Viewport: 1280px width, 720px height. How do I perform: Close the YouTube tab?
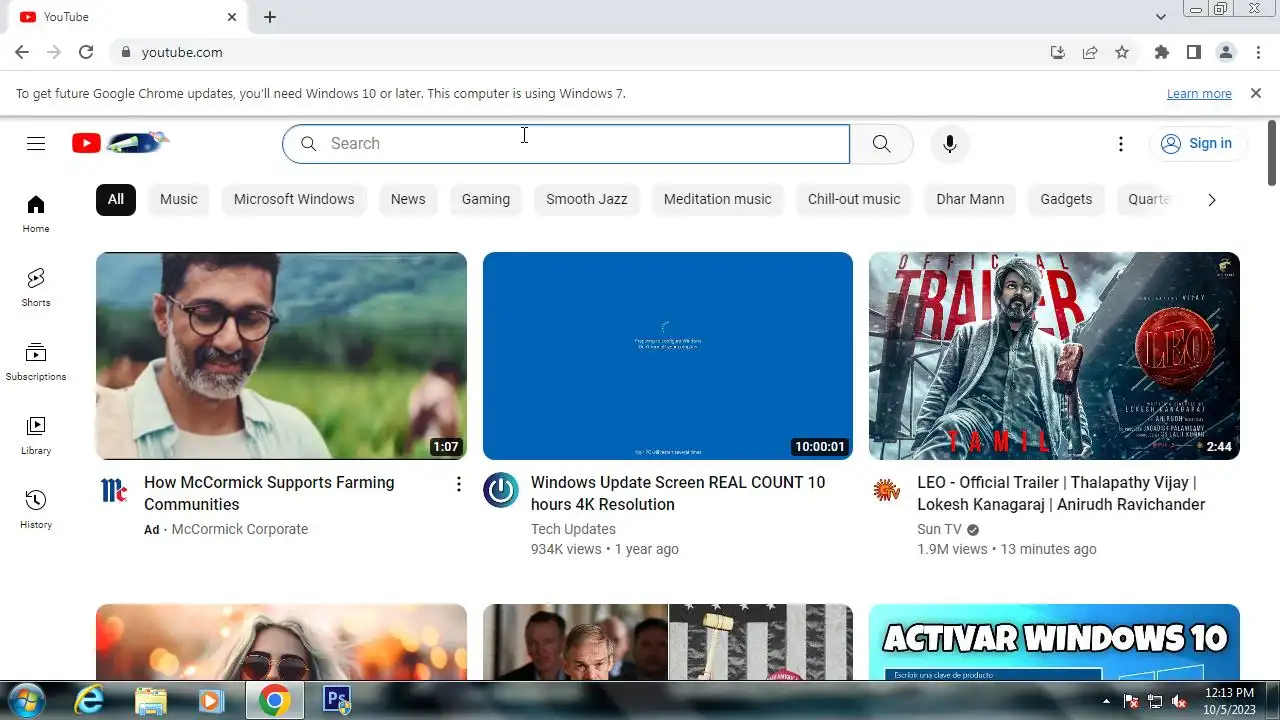point(232,17)
